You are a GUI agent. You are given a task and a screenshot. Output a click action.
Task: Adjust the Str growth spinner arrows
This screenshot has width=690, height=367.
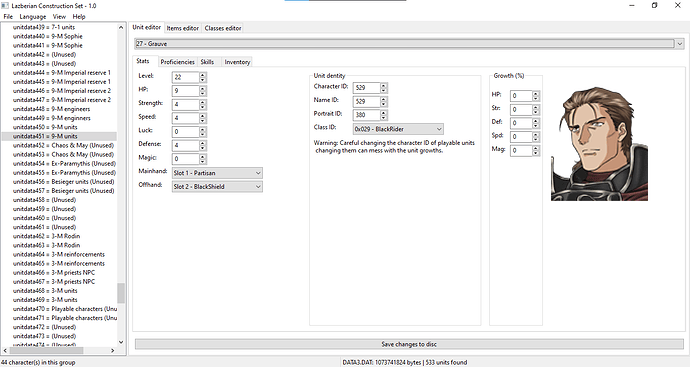[x=536, y=110]
